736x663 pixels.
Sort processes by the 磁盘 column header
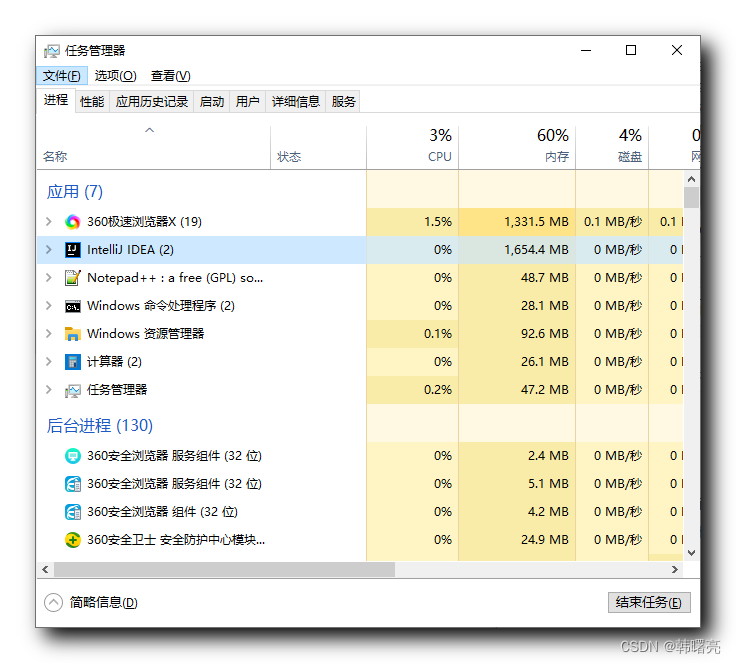[612, 147]
